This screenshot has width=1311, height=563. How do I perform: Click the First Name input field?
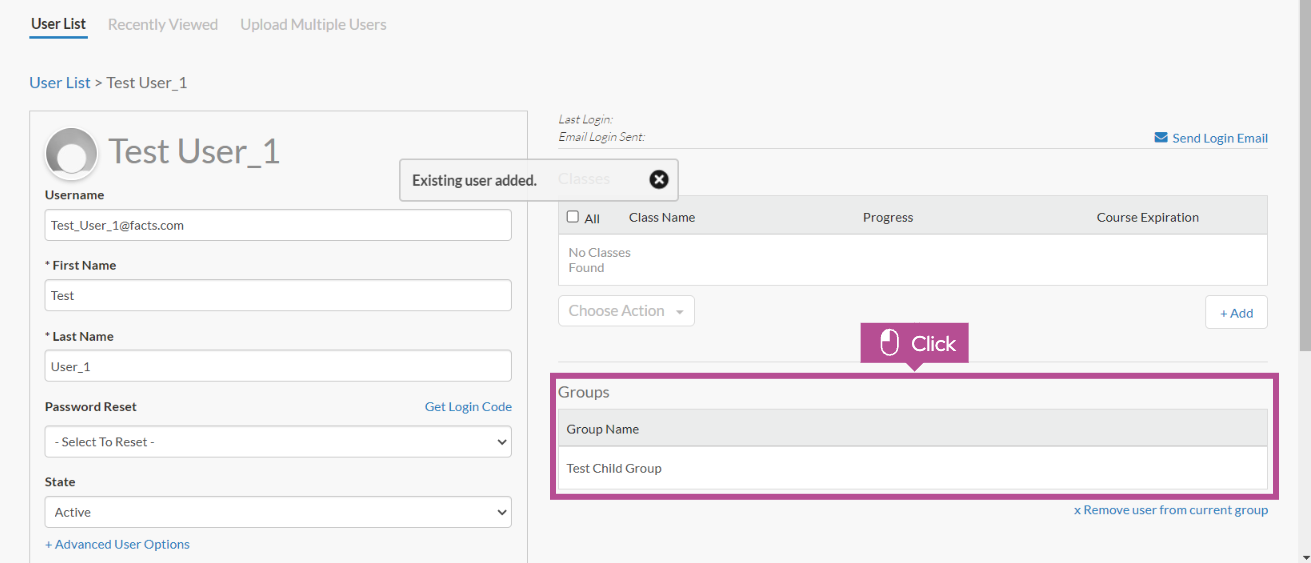(278, 295)
